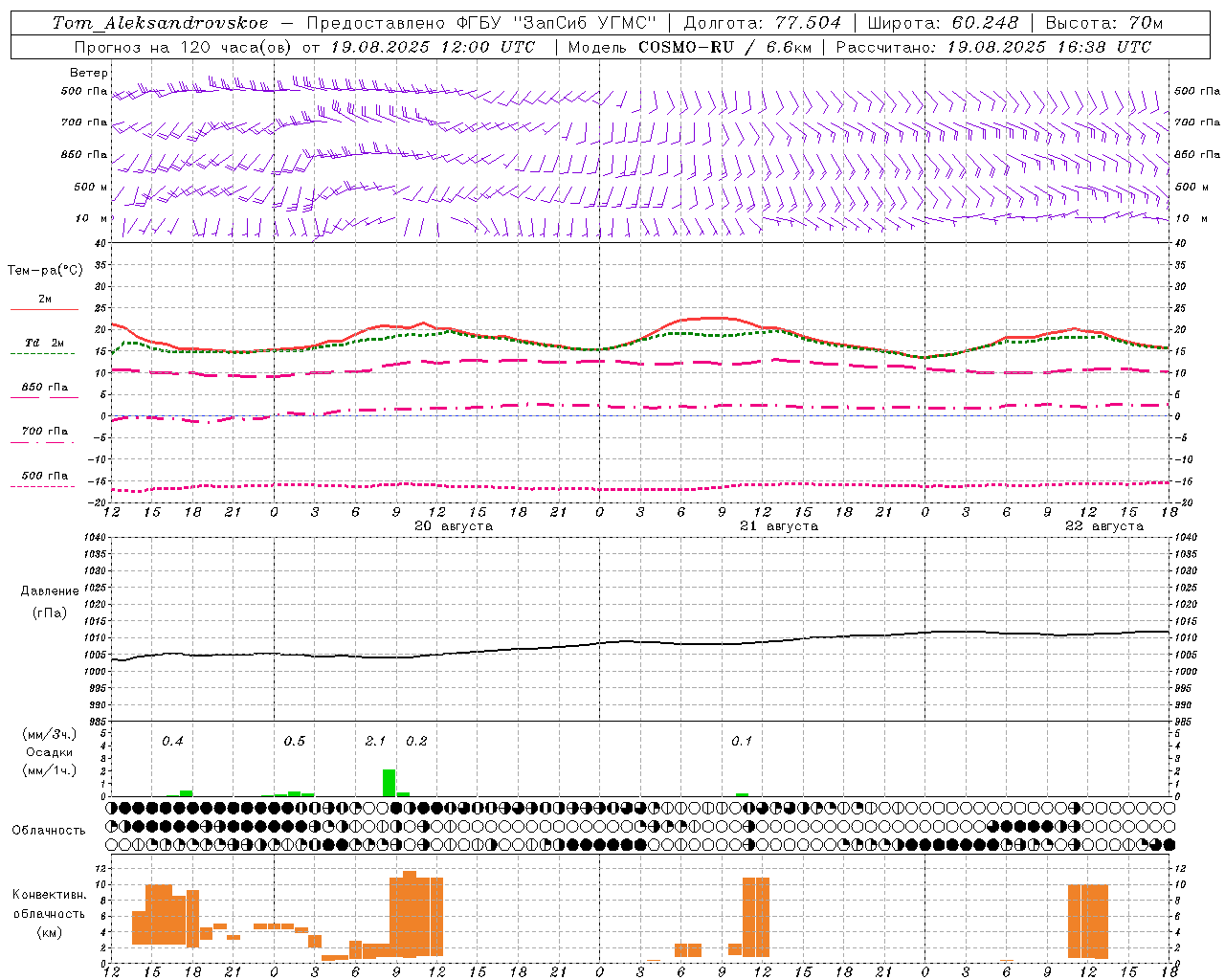The image size is (1225, 980).
Task: Click the station name Tom_Aleksandrovskoe
Action: point(161,23)
